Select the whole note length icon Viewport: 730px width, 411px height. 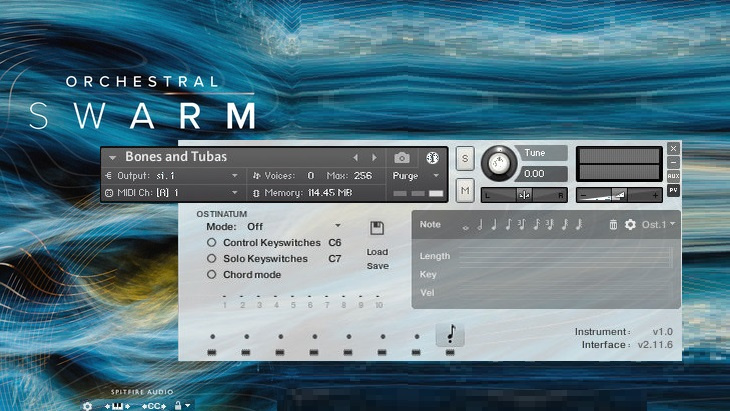click(x=466, y=227)
